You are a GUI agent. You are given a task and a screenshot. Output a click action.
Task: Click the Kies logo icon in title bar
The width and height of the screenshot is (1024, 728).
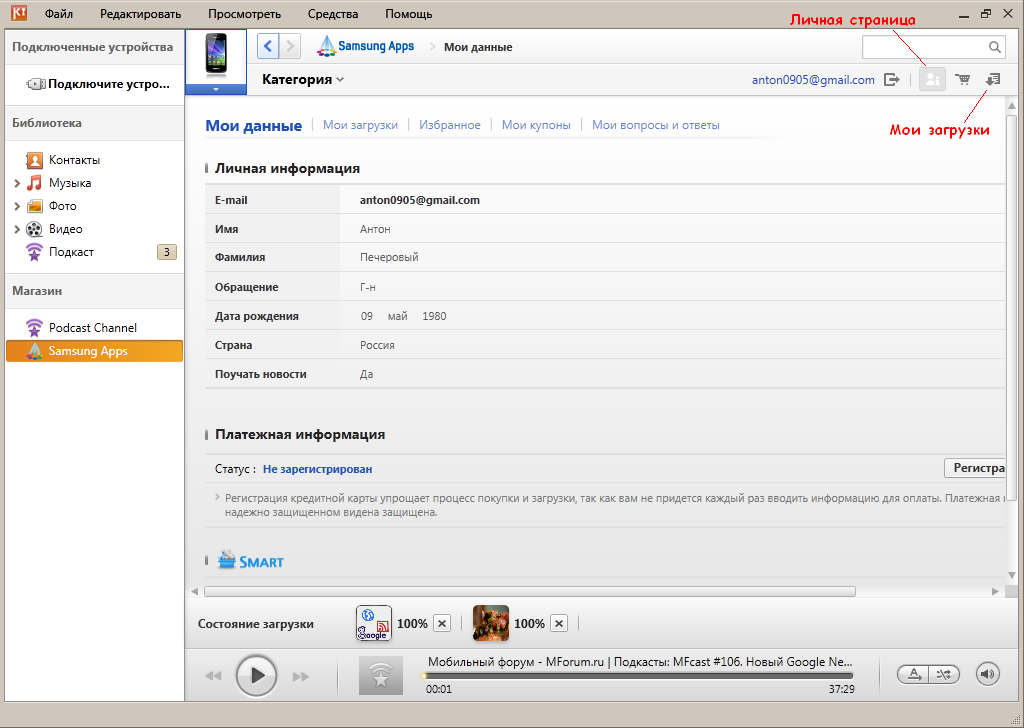[x=19, y=13]
